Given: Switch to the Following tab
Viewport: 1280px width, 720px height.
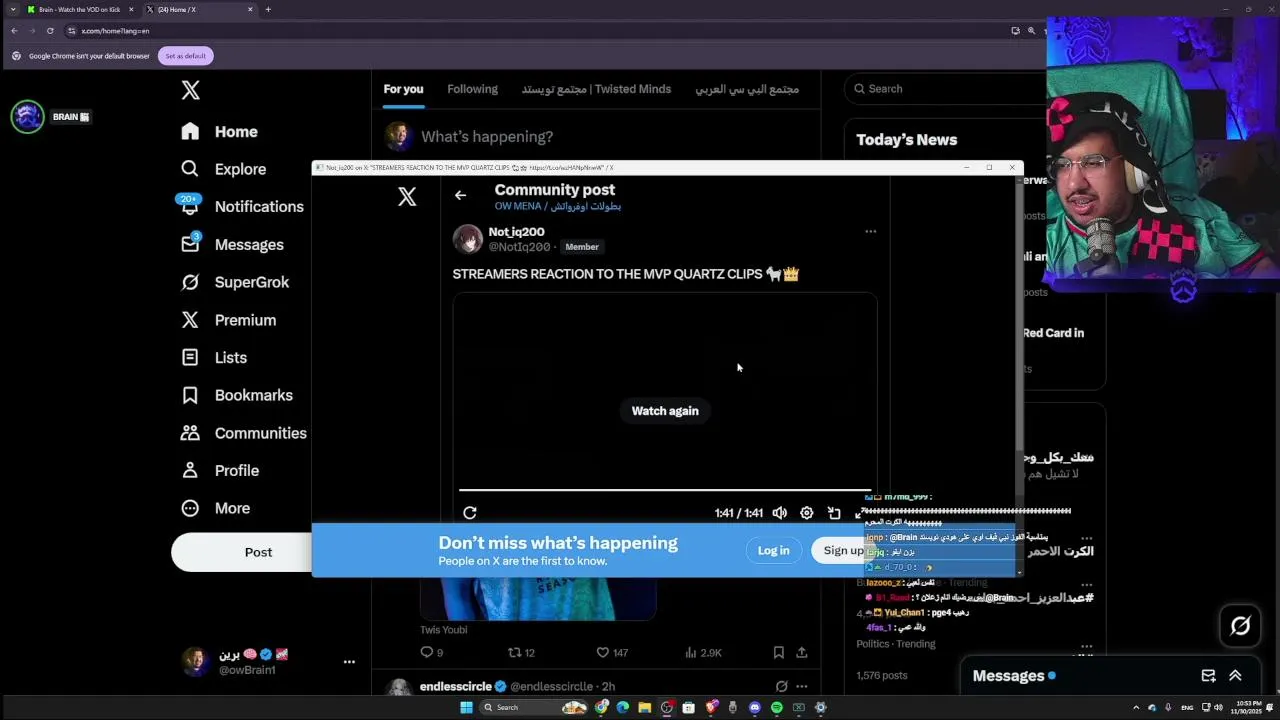Looking at the screenshot, I should click(472, 89).
